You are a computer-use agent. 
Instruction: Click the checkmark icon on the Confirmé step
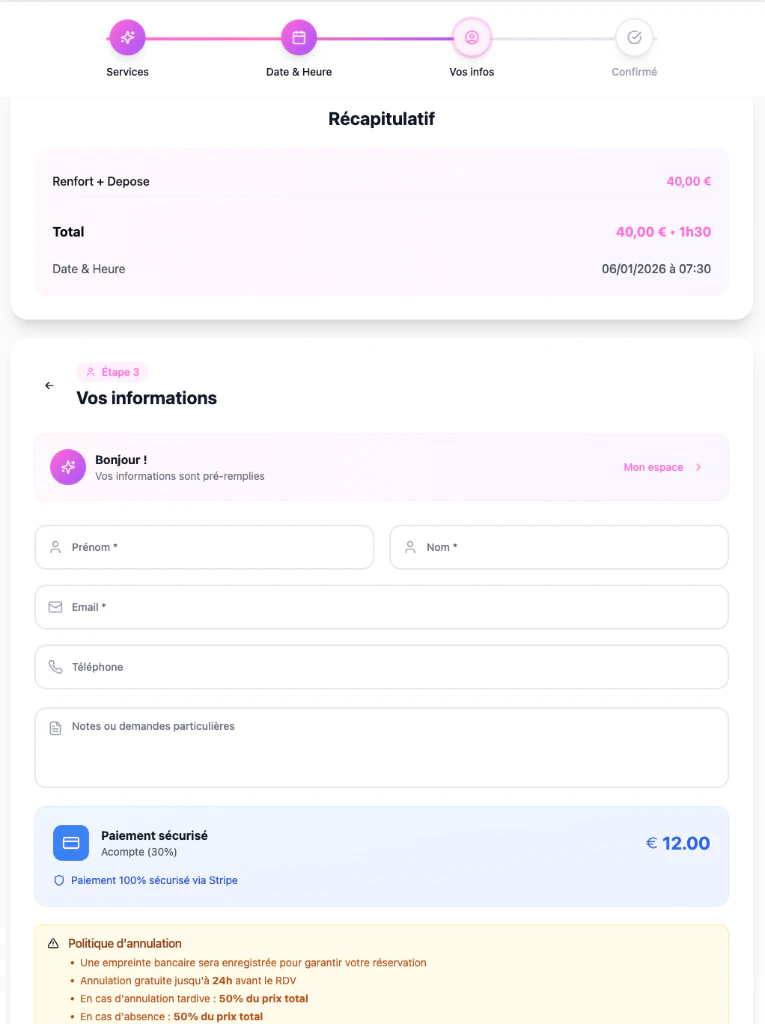pyautogui.click(x=634, y=37)
